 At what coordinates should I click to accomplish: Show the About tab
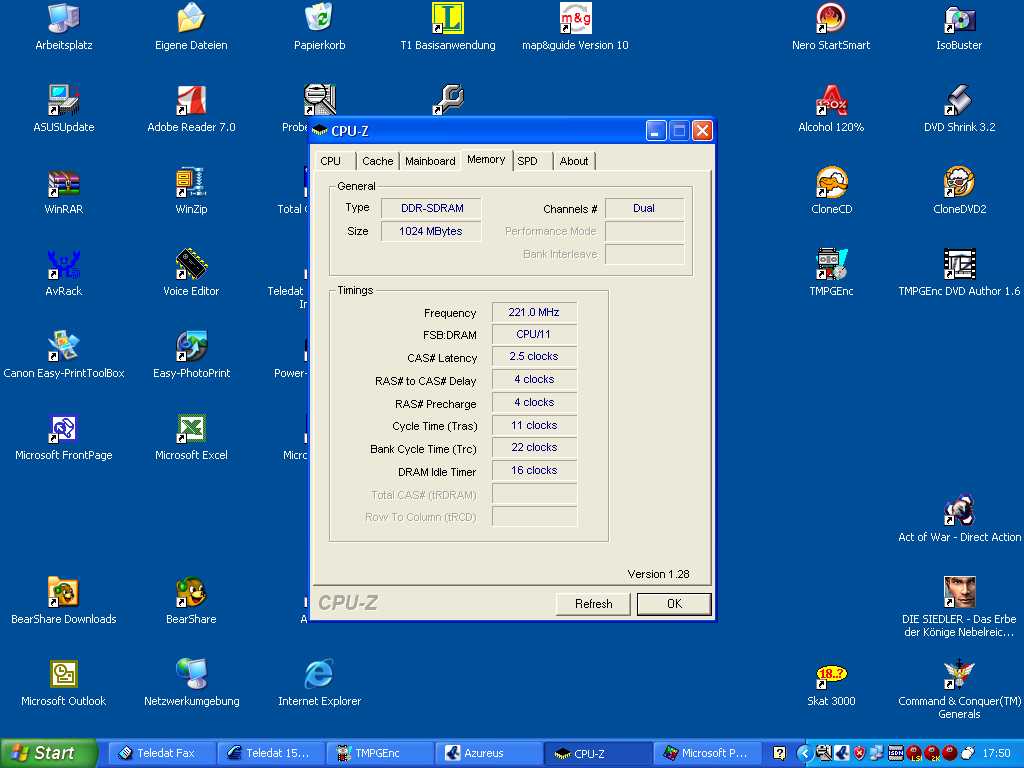[x=574, y=161]
